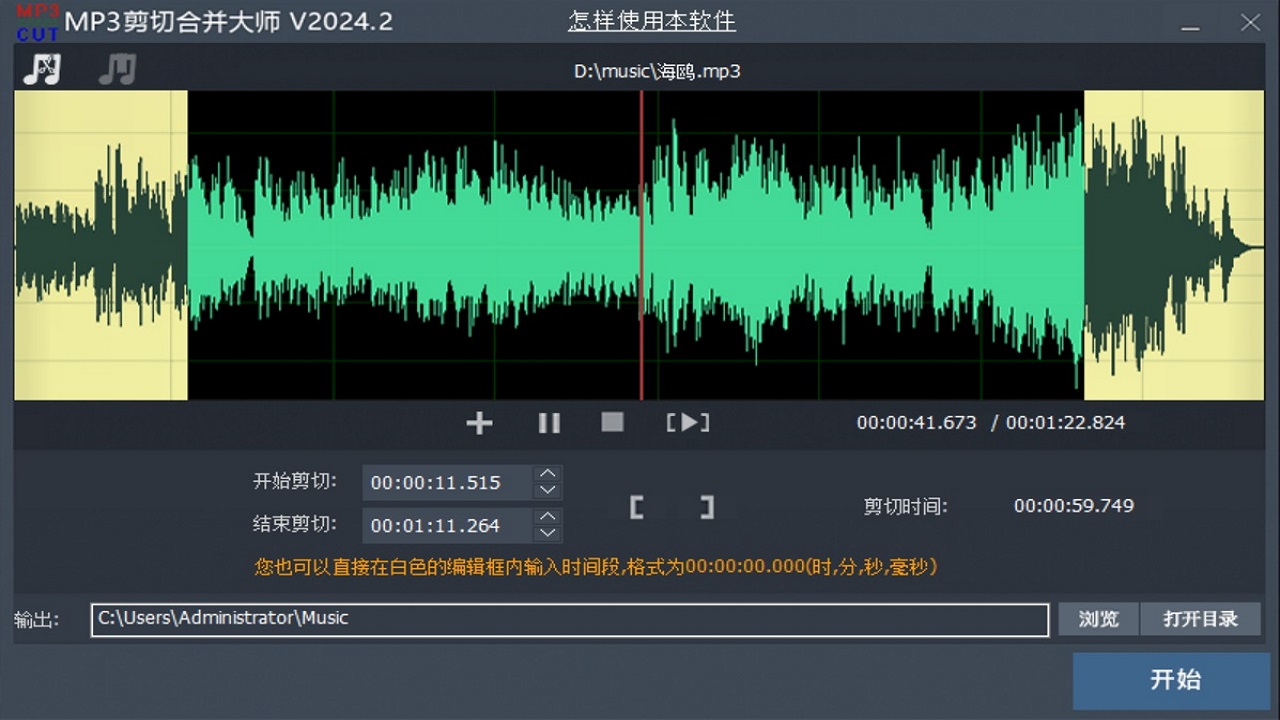Switch to the MP3 merge mode icon
Viewport: 1280px width, 720px height.
point(116,70)
